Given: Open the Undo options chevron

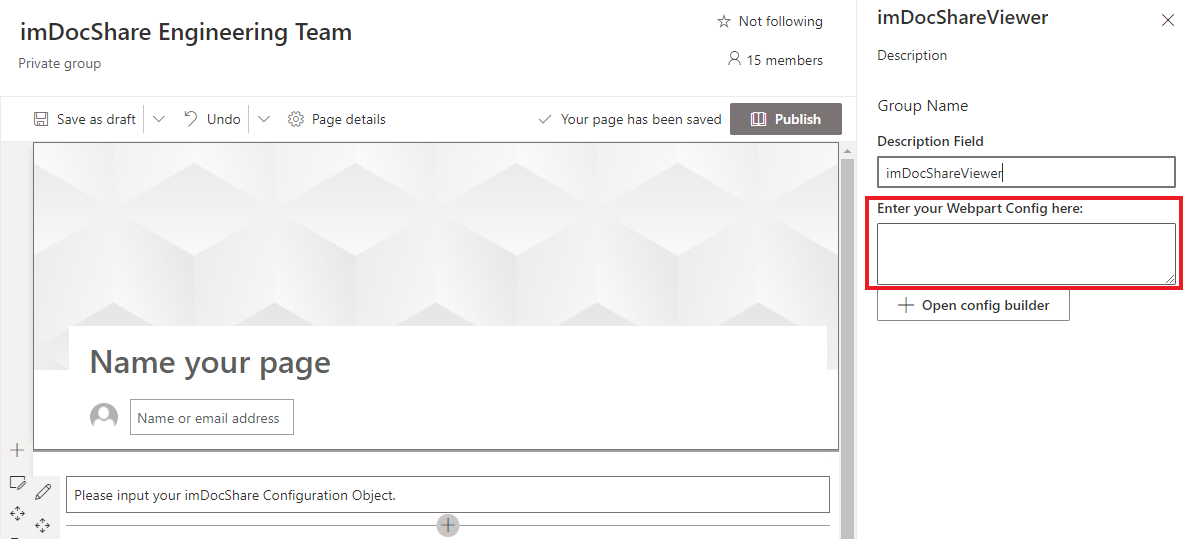Looking at the screenshot, I should pyautogui.click(x=263, y=119).
